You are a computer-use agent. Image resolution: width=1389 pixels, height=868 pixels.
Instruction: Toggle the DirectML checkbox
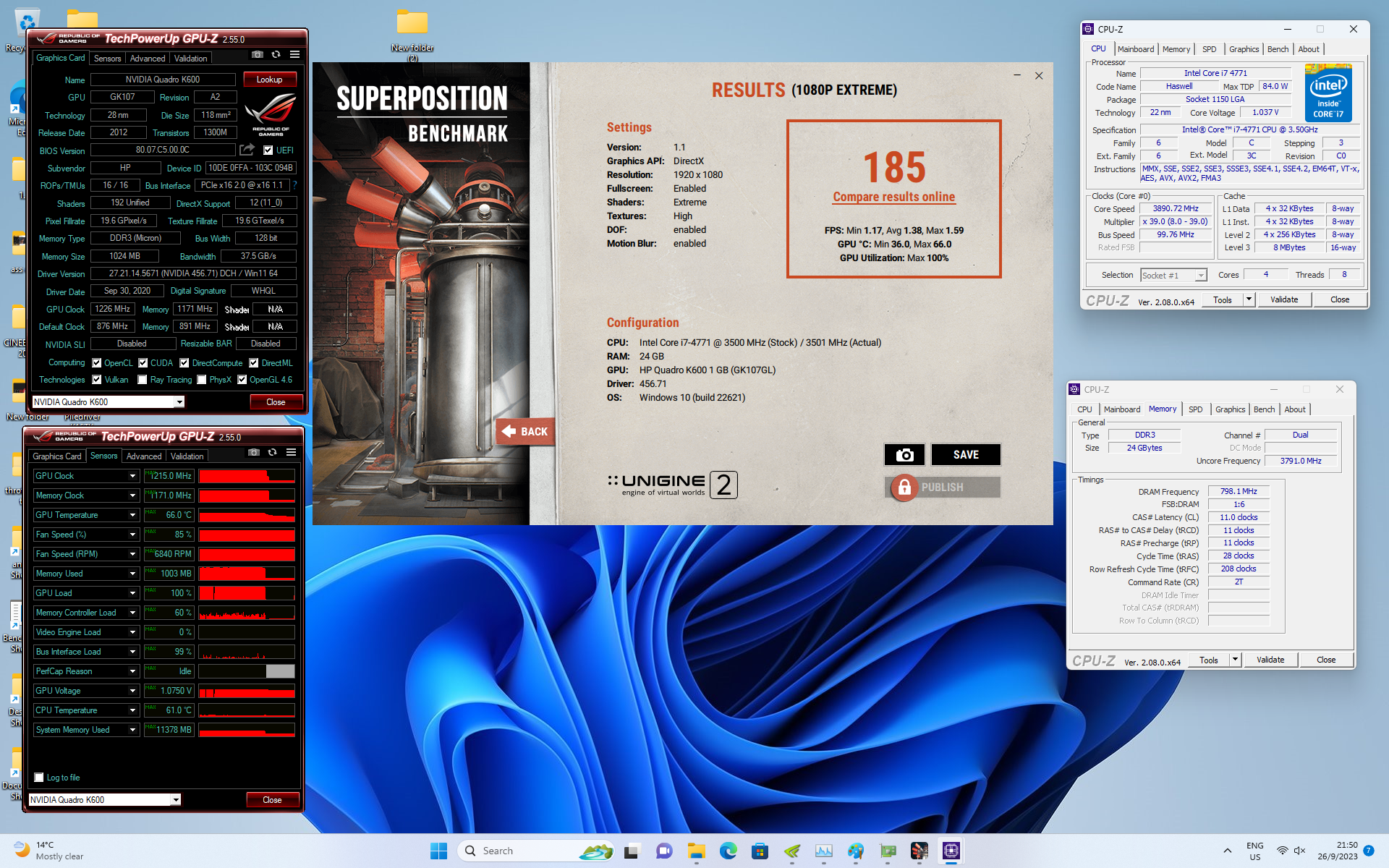254,363
